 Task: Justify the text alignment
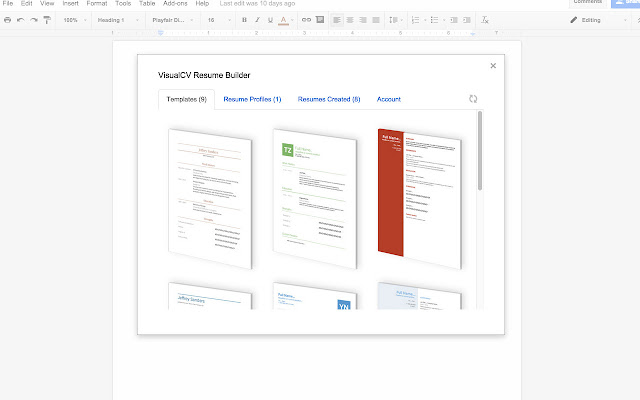pos(376,20)
